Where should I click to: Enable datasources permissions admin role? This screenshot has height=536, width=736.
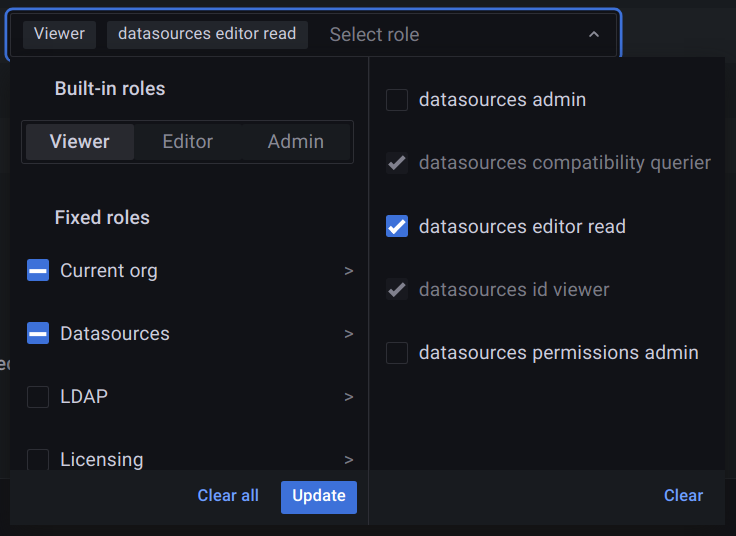pyautogui.click(x=397, y=353)
